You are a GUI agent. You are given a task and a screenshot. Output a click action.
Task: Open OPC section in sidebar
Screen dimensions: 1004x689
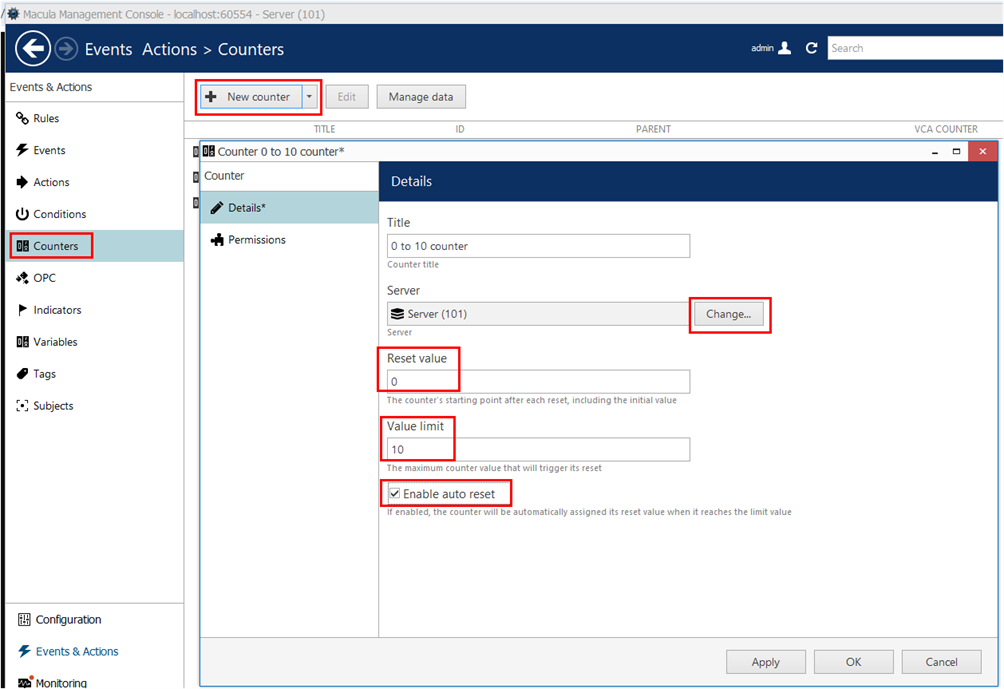[x=44, y=278]
